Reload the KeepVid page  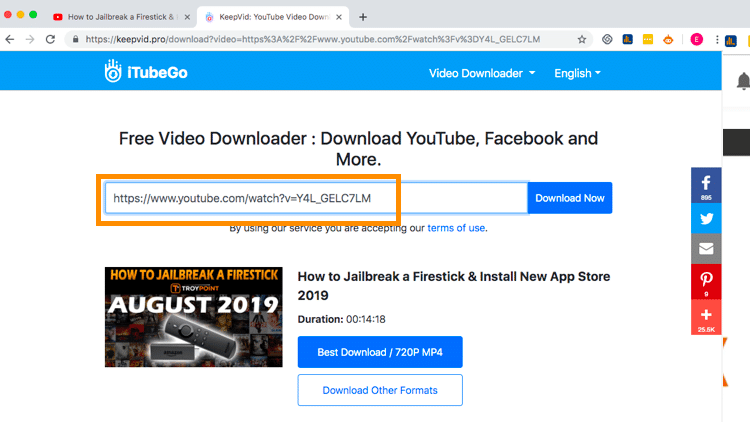pos(50,39)
